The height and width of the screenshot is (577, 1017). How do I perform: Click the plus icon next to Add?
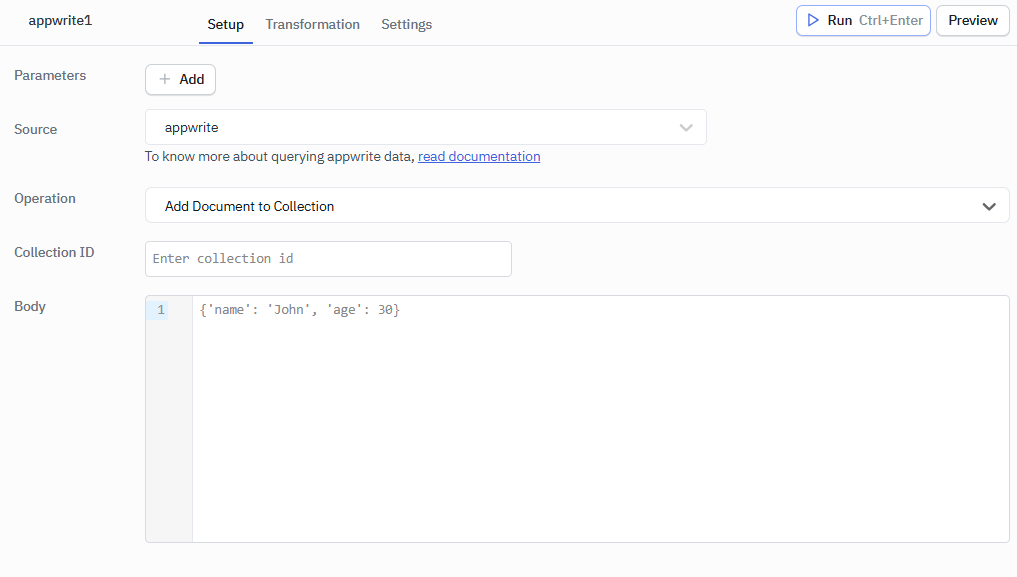(164, 79)
